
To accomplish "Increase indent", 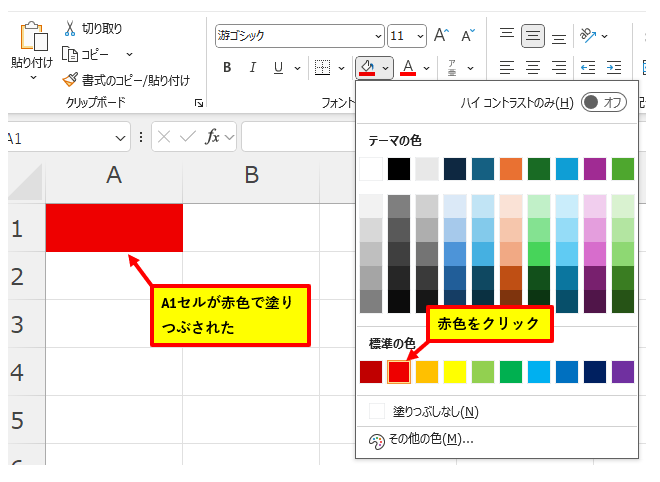I will (x=614, y=67).
